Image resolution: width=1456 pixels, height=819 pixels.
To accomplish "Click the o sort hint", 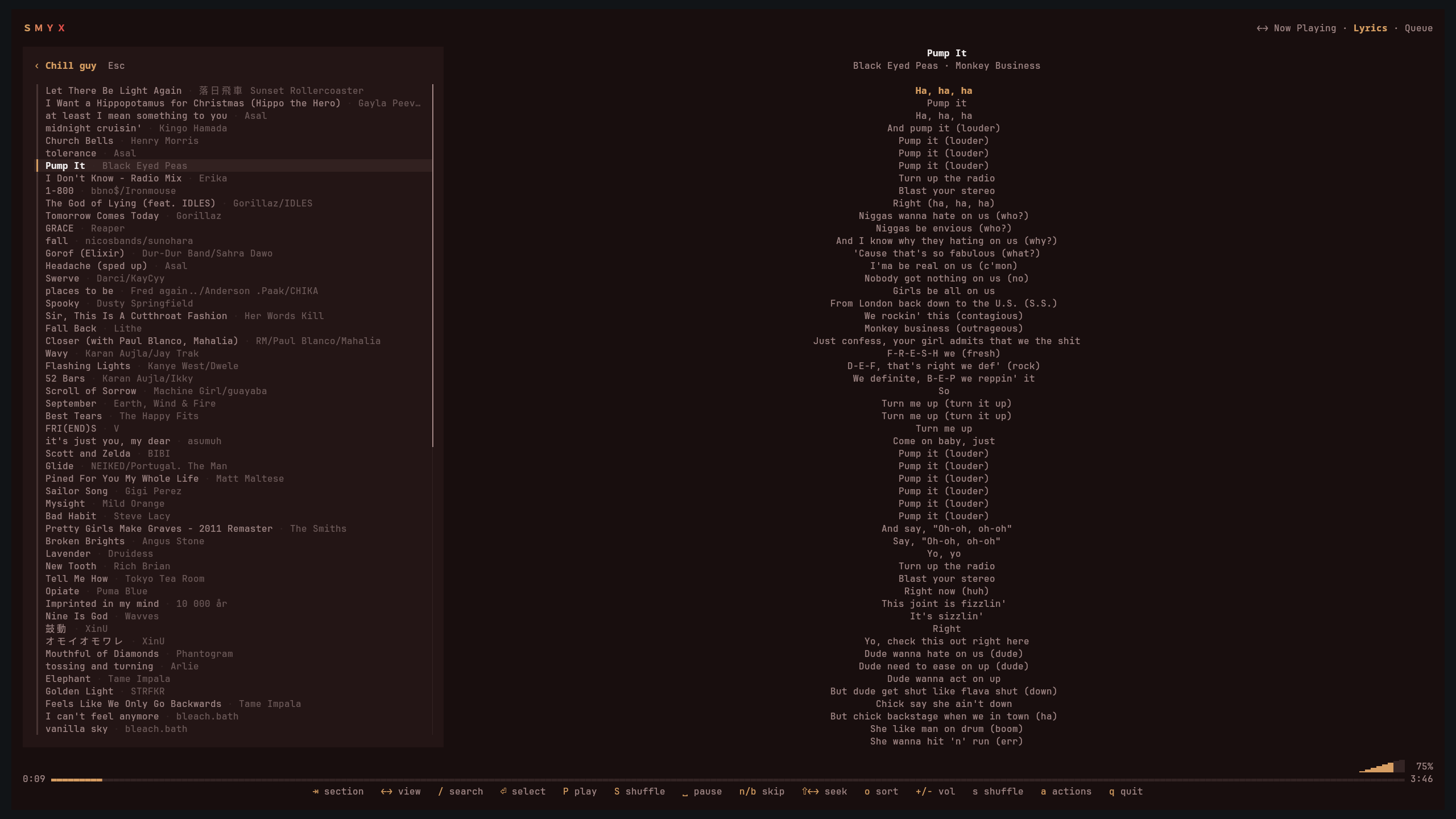I will coord(881,792).
